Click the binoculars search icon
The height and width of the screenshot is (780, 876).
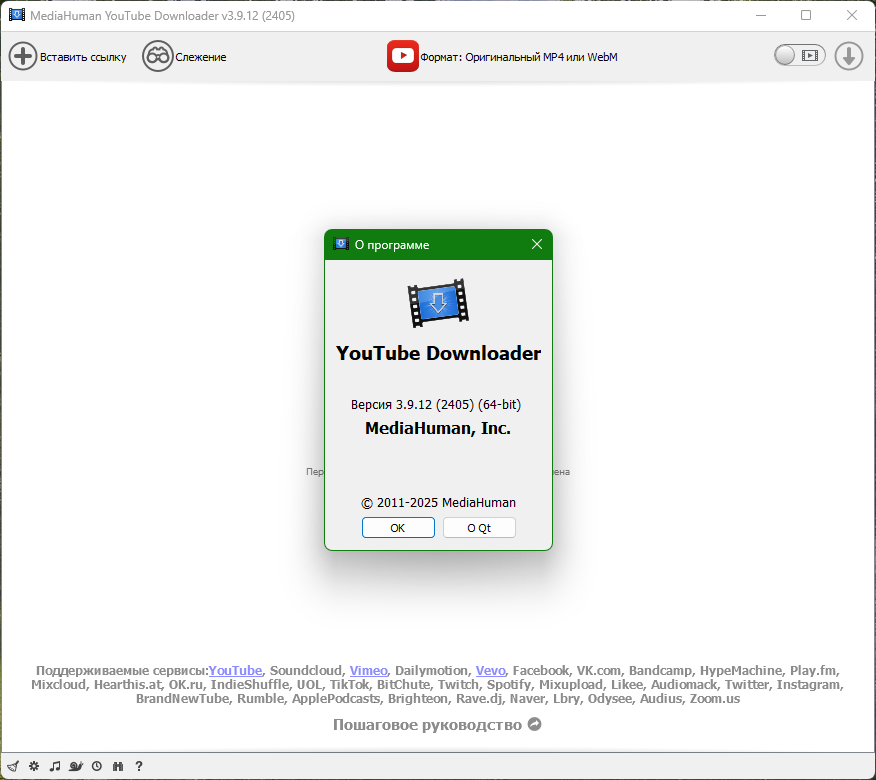point(117,765)
